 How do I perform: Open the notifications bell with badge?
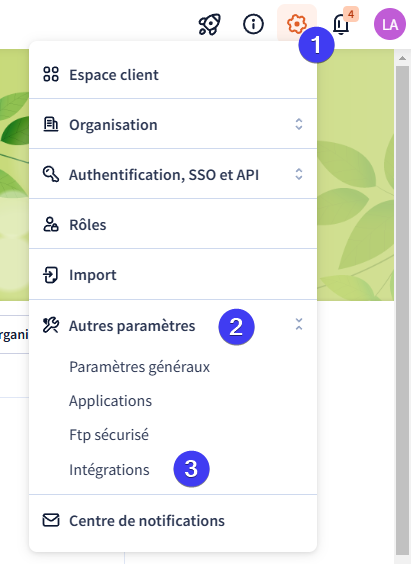[342, 24]
